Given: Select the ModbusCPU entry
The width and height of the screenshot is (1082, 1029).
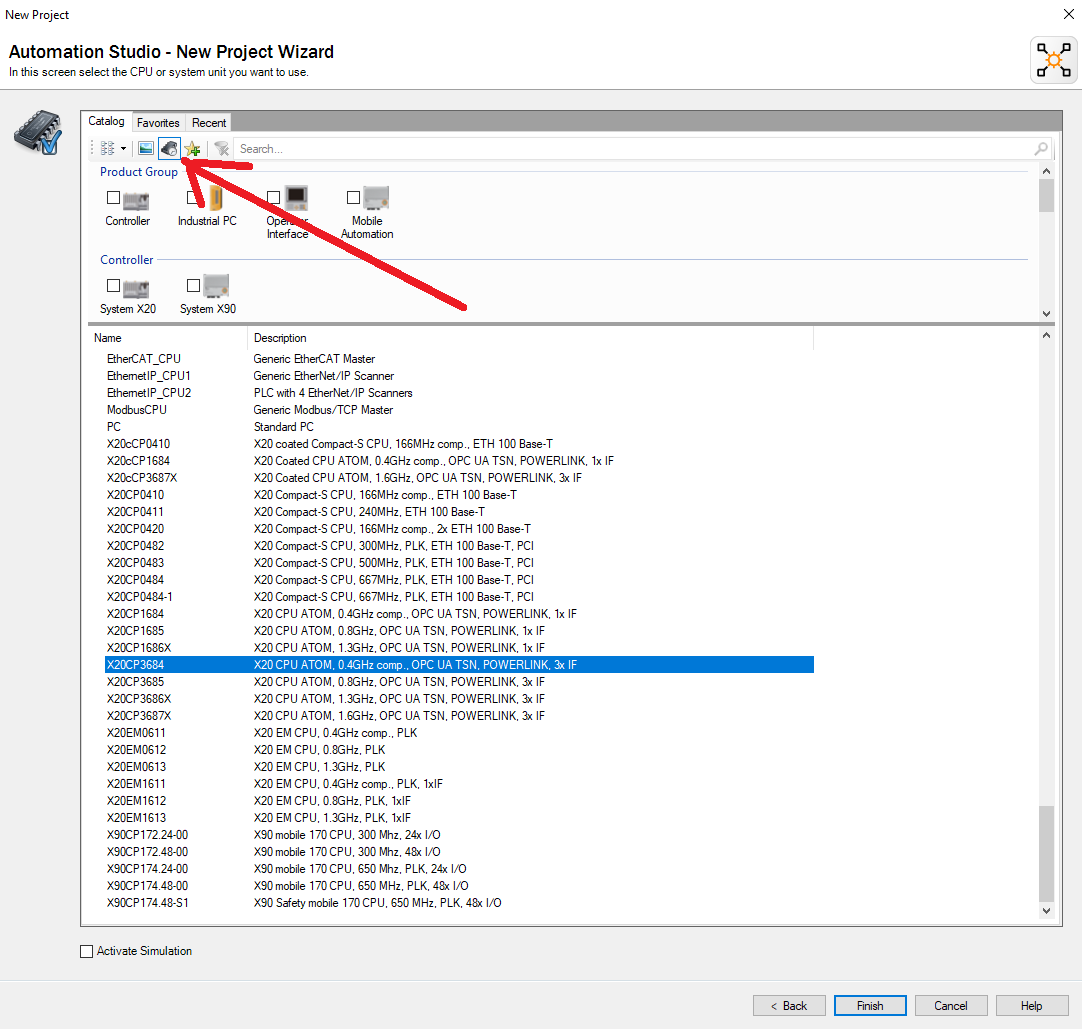Looking at the screenshot, I should 460,410.
